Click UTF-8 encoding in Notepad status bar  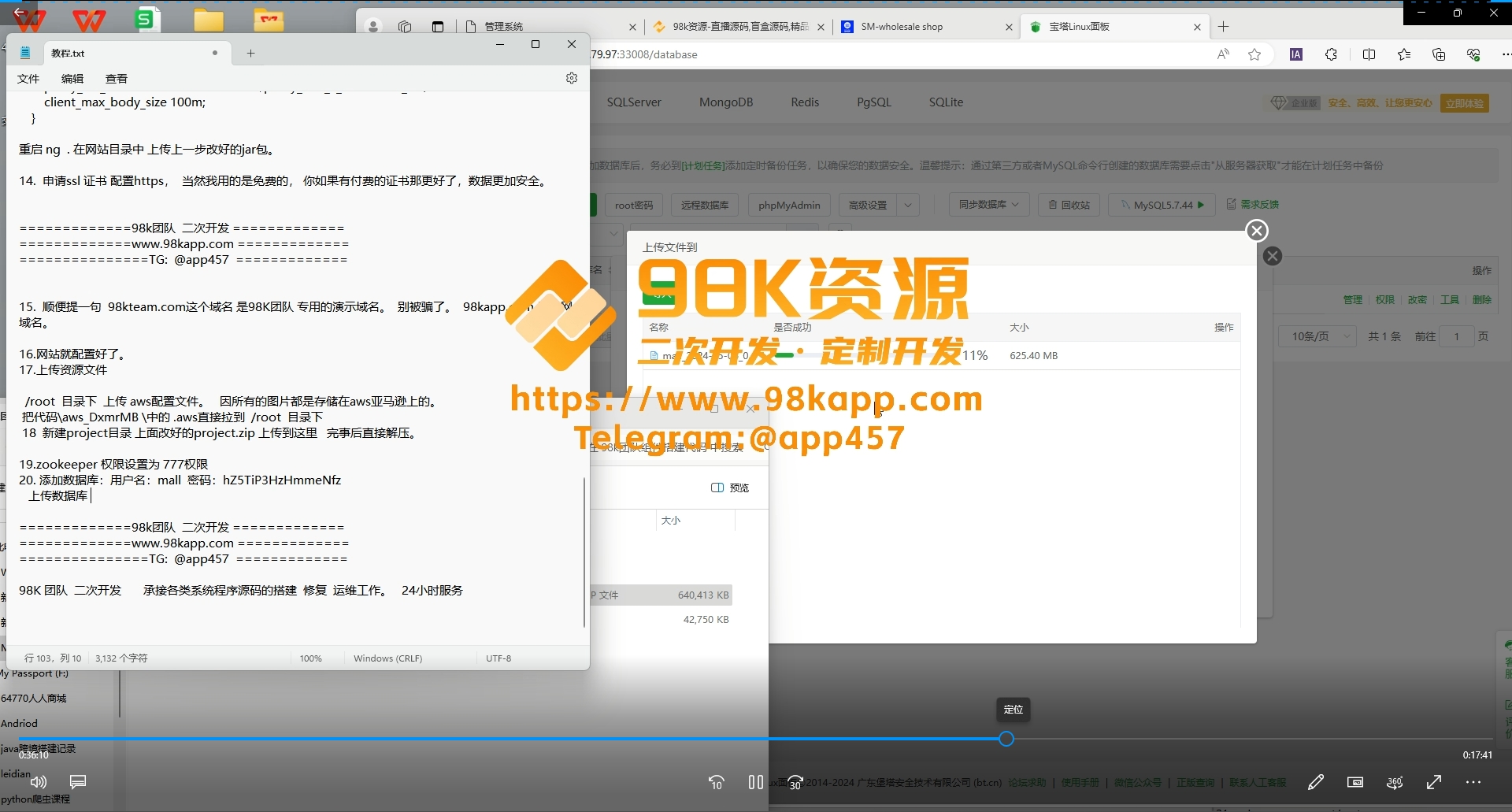[x=498, y=658]
